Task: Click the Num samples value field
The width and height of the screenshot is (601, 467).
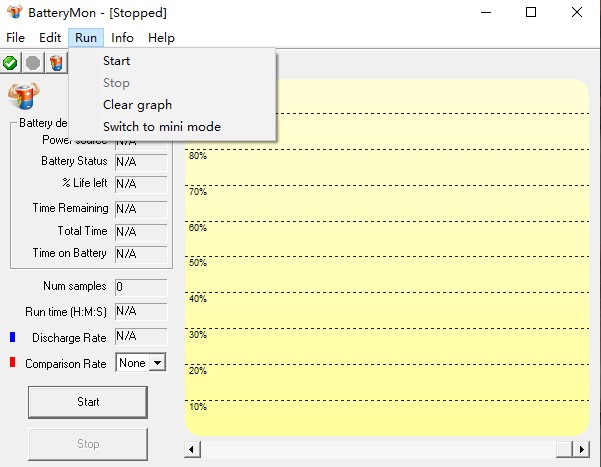Action: click(x=141, y=287)
